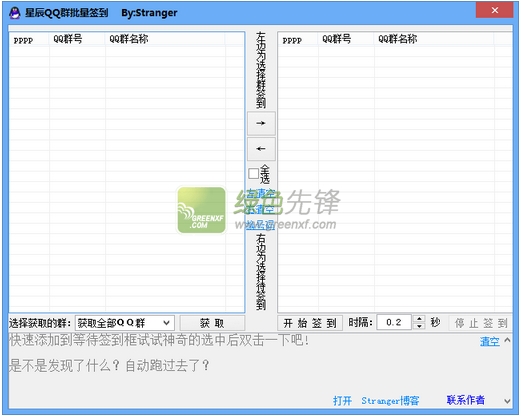Click the left arrow move button
The height and width of the screenshot is (416, 521).
tap(261, 149)
